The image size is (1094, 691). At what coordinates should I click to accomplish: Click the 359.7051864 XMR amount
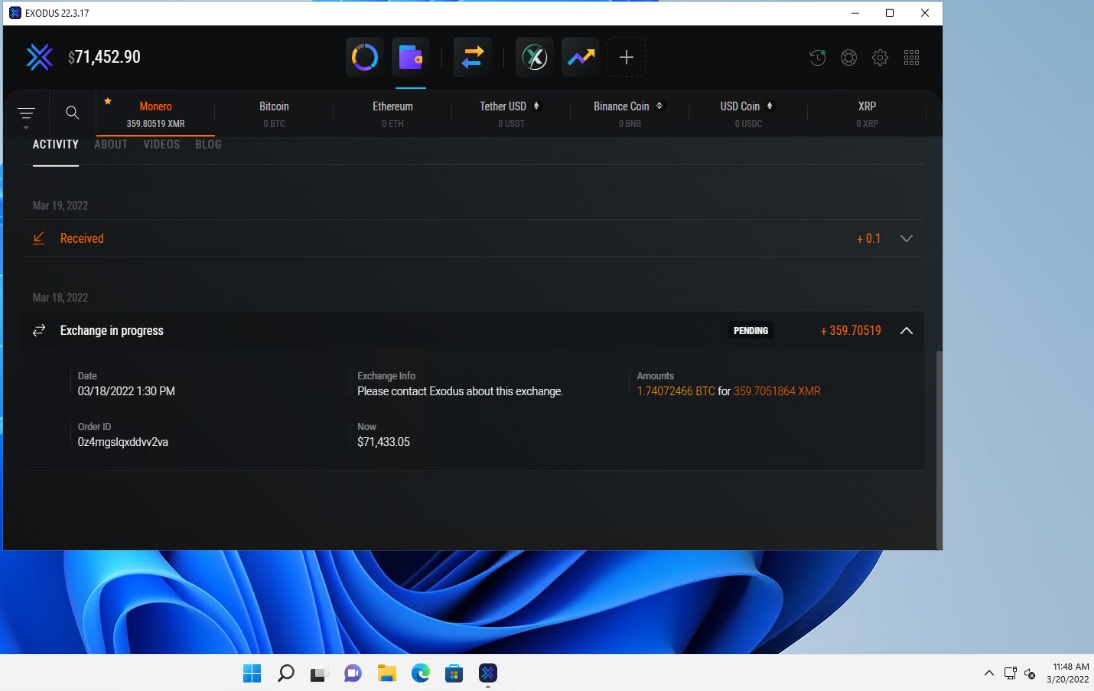pos(777,391)
